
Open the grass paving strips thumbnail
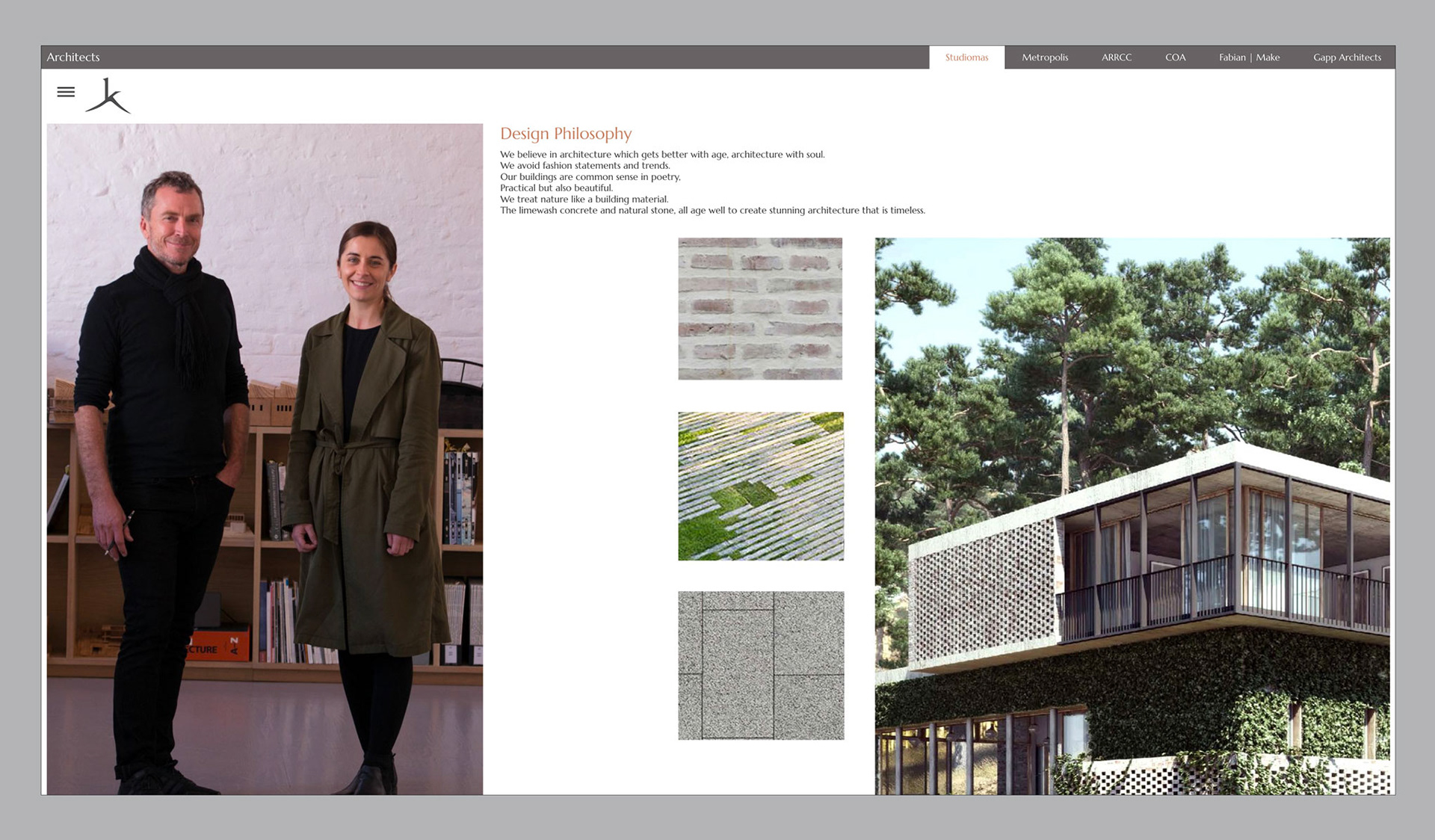761,486
